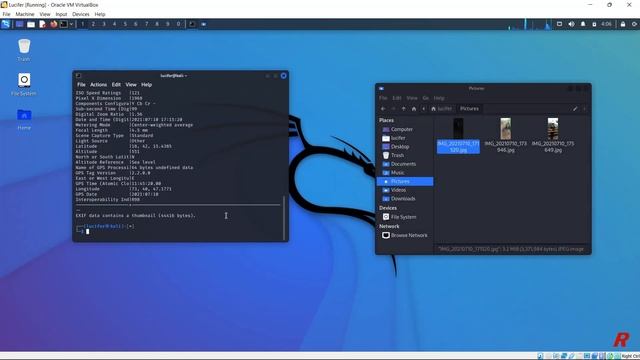Open the volume control tray icon
The width and height of the screenshot is (640, 360).
click(x=571, y=24)
